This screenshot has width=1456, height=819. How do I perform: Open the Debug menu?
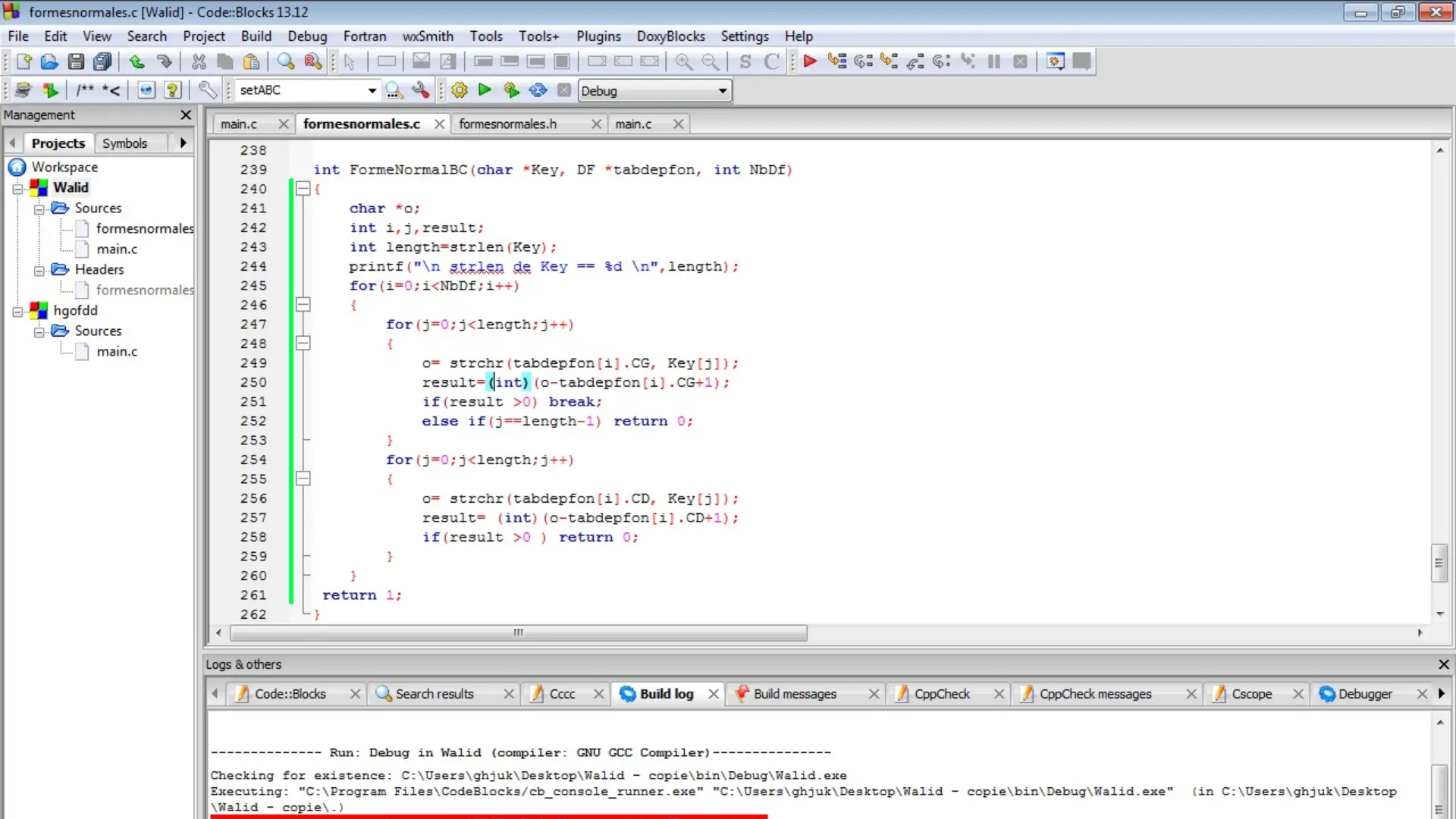(307, 36)
